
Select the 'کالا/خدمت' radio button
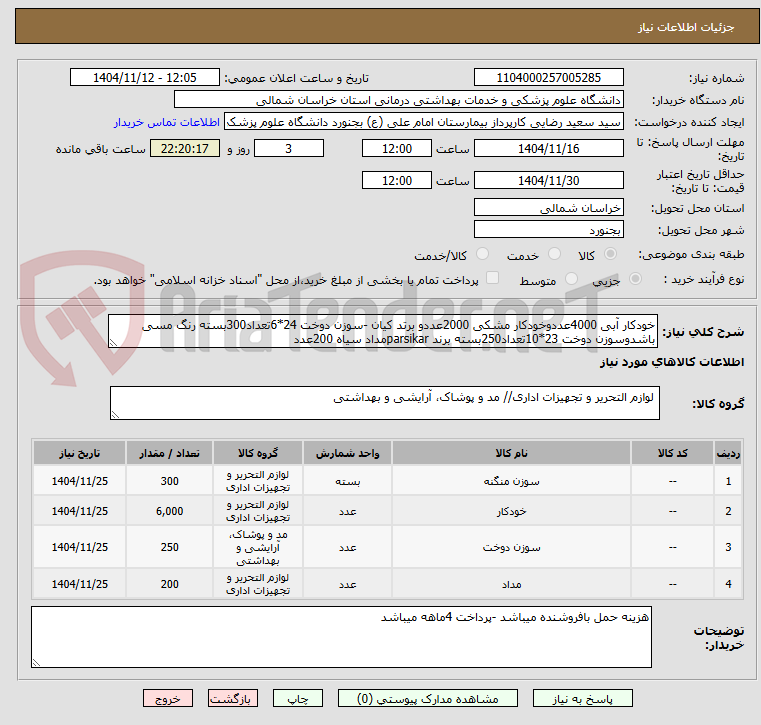click(x=482, y=254)
